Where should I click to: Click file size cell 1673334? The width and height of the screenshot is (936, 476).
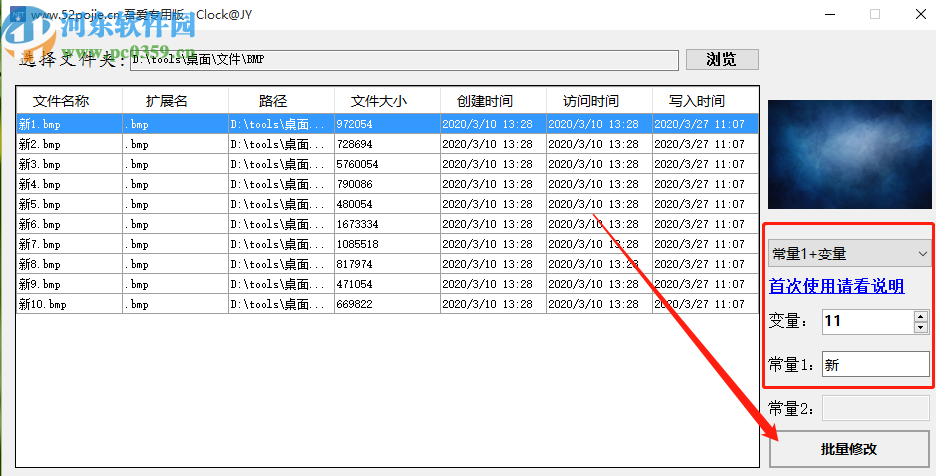pos(387,224)
